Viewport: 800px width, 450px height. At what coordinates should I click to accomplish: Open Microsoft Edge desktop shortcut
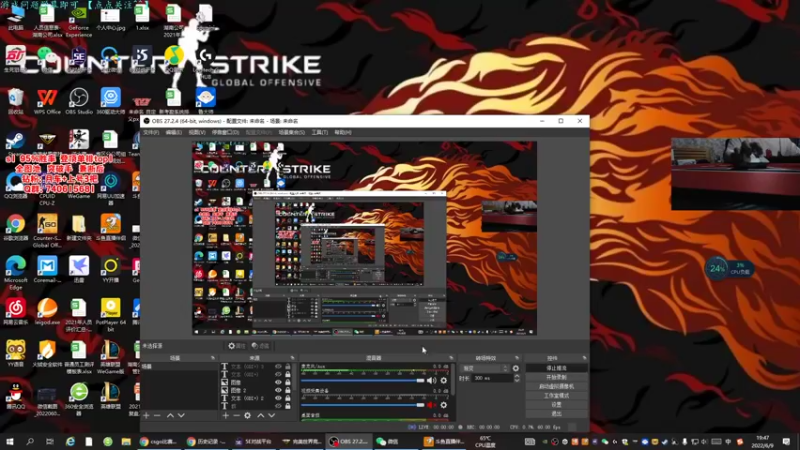tap(15, 273)
